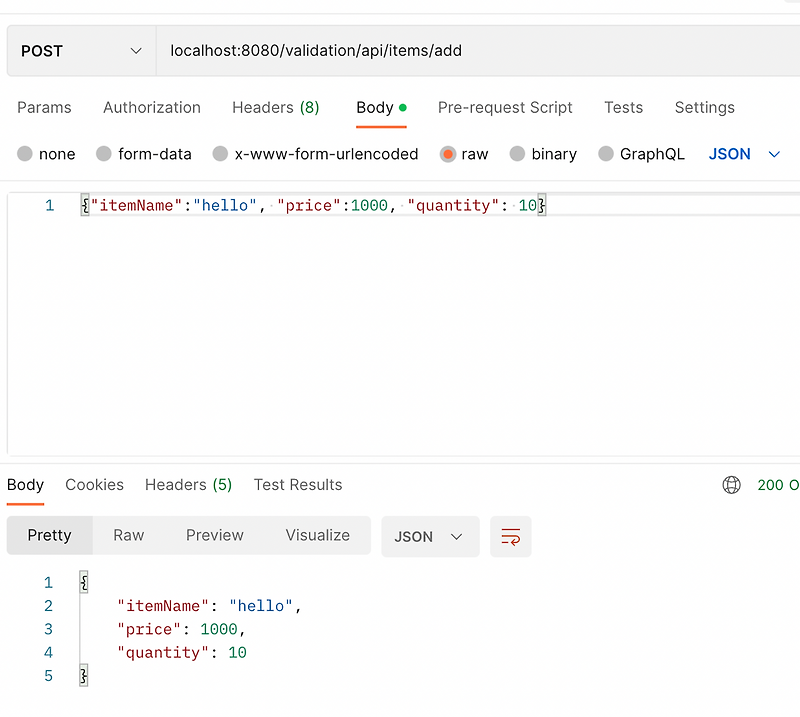The width and height of the screenshot is (800, 717).
Task: Click the 200 OK status text
Action: 779,485
